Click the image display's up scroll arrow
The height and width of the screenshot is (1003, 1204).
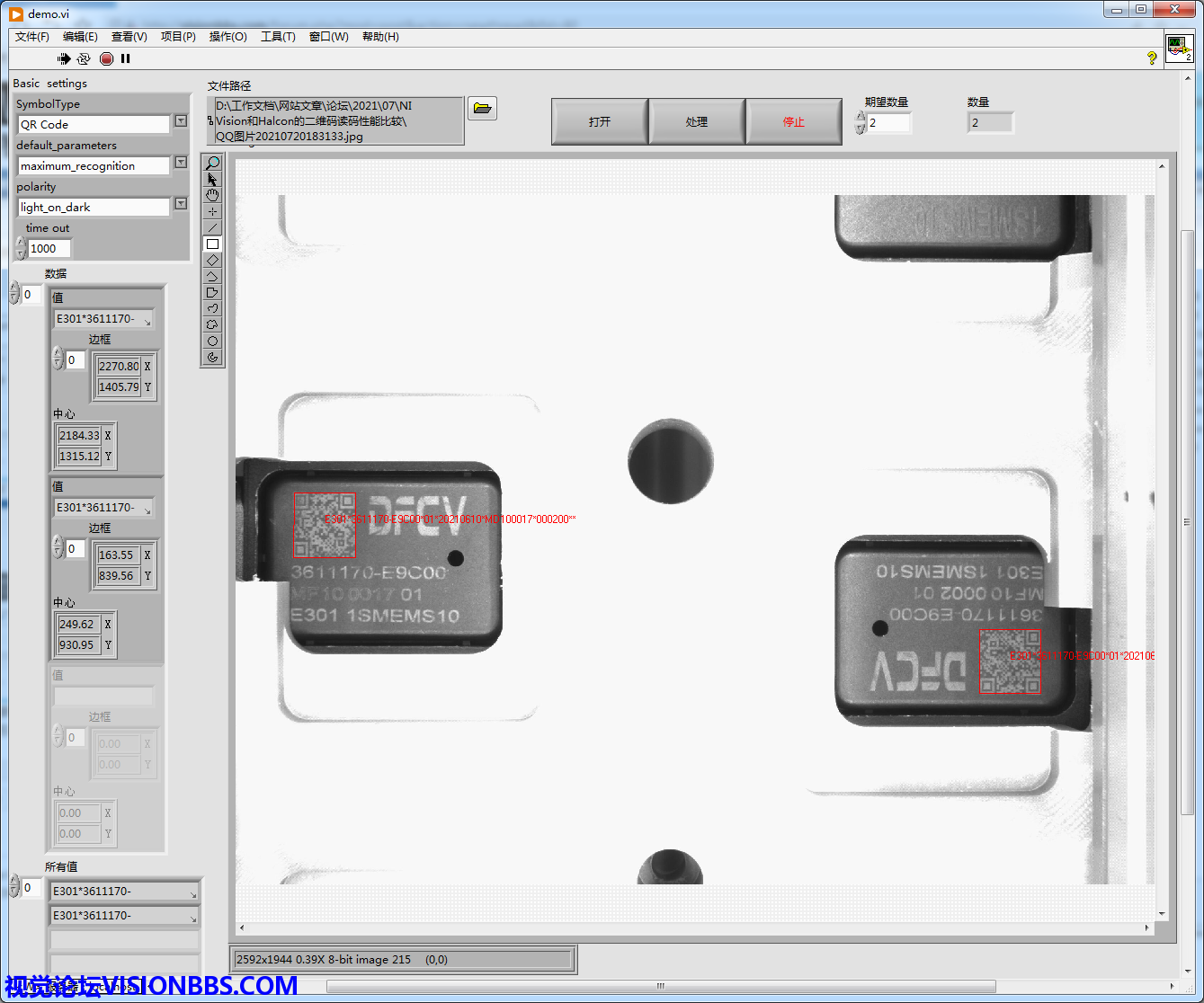coord(1162,166)
